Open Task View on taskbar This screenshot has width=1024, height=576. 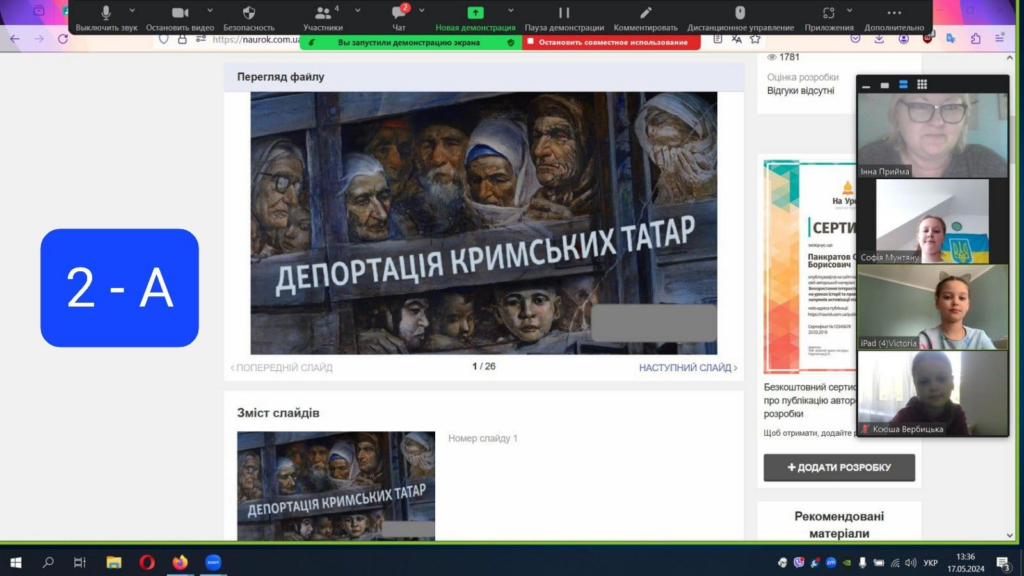[80, 562]
